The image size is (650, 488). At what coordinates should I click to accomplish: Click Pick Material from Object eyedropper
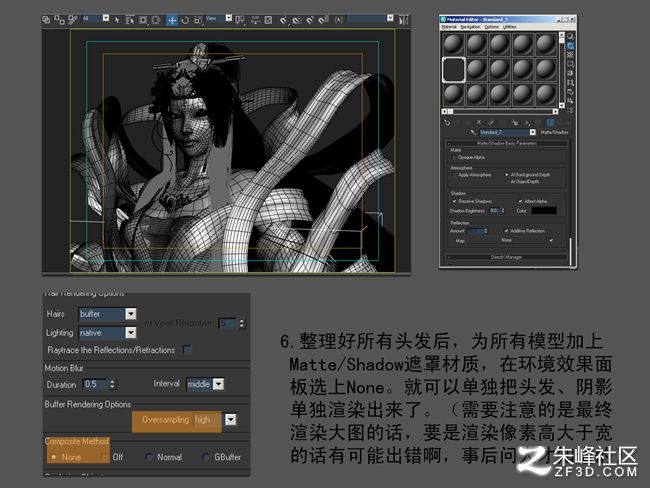473,133
